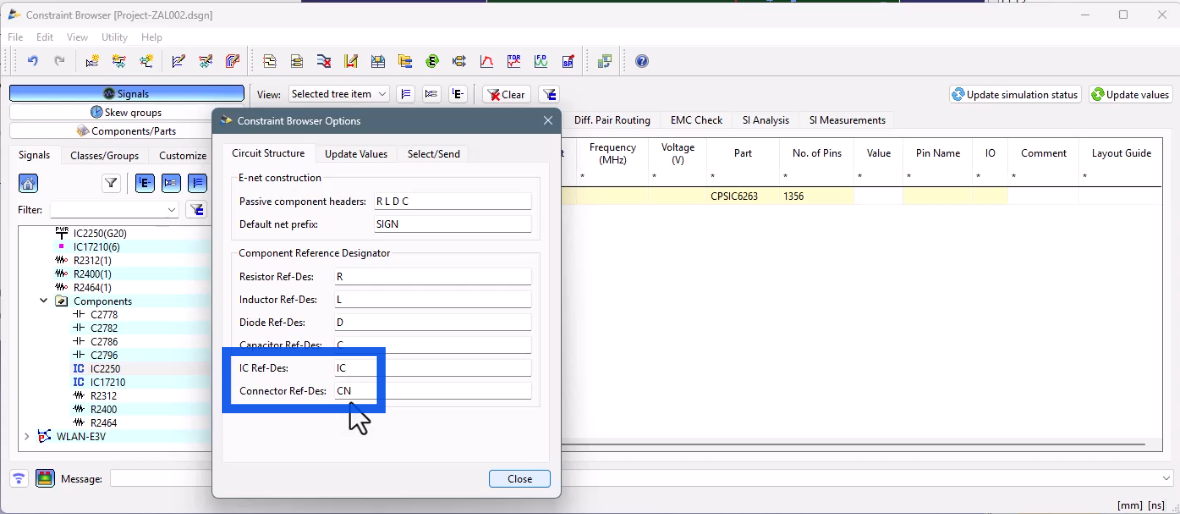Apply filter using icon right of Filter box
The image size is (1180, 514).
196,209
